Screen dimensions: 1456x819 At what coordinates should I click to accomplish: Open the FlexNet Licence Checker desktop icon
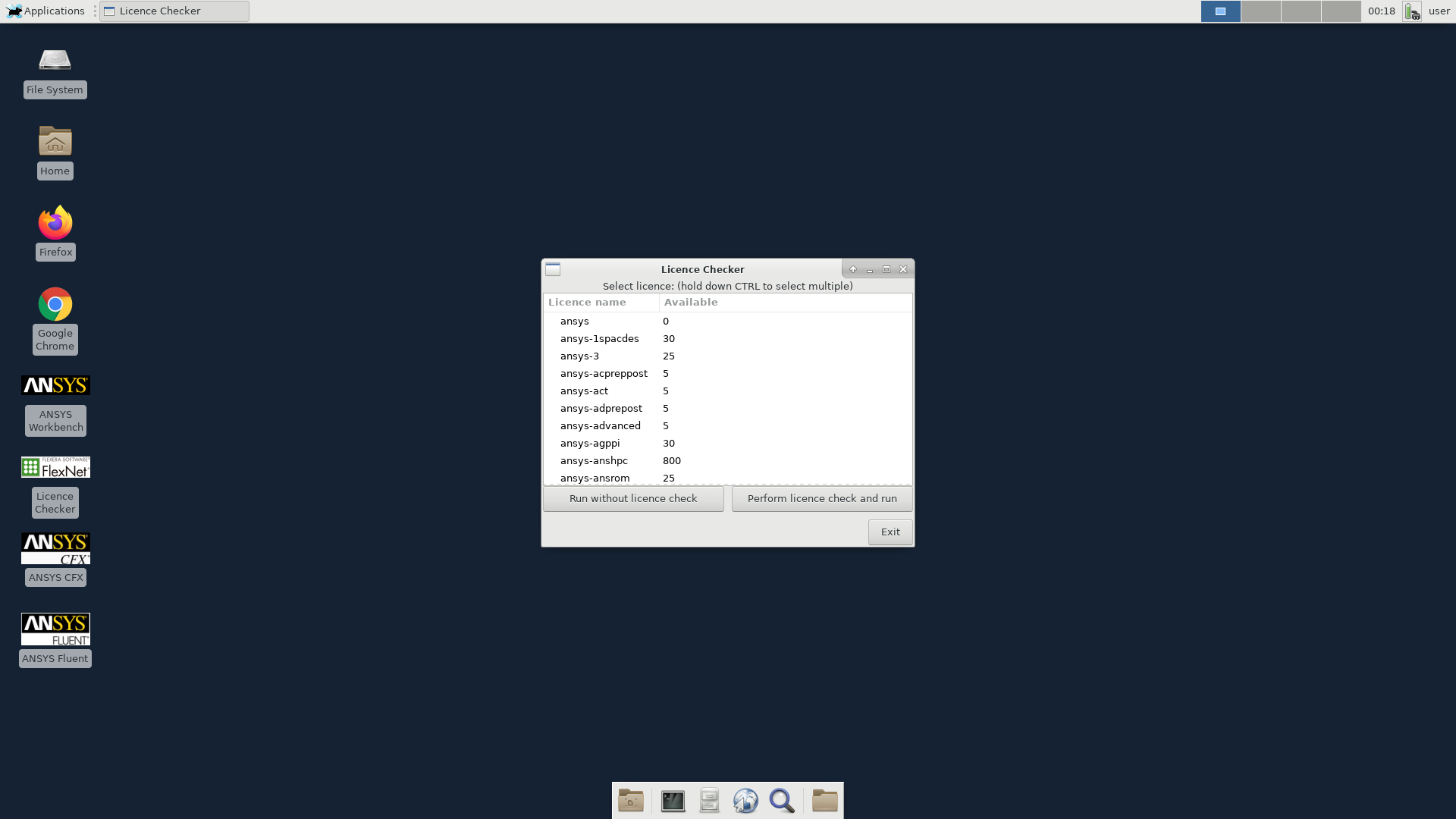point(55,468)
